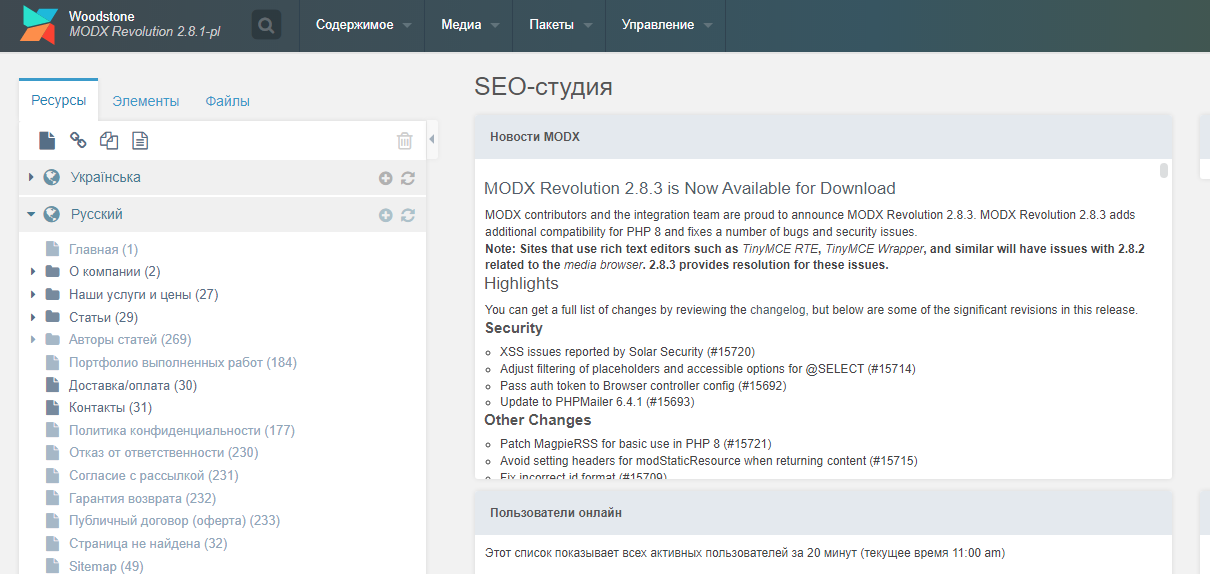Click the trash bin icon
The width and height of the screenshot is (1210, 574).
tap(405, 141)
